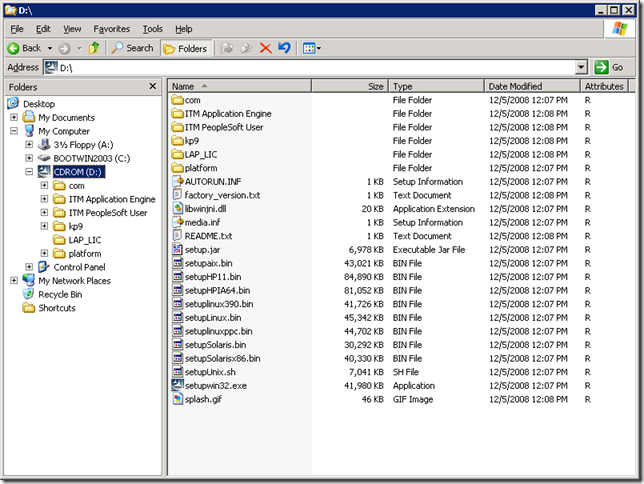Select Recycle Bin in the folder tree
Image resolution: width=644 pixels, height=484 pixels.
60,295
